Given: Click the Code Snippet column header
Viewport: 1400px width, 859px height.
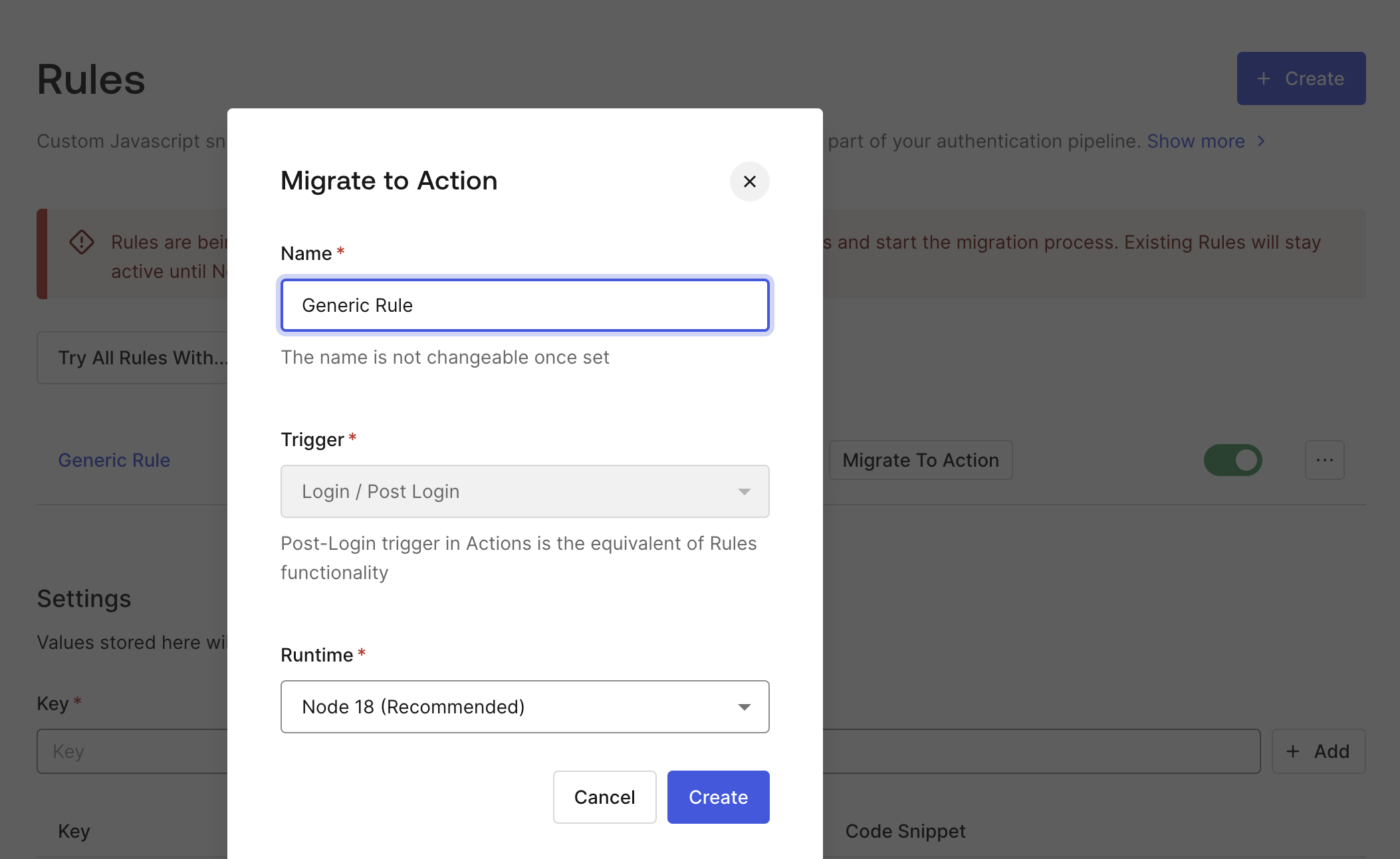Looking at the screenshot, I should [905, 831].
